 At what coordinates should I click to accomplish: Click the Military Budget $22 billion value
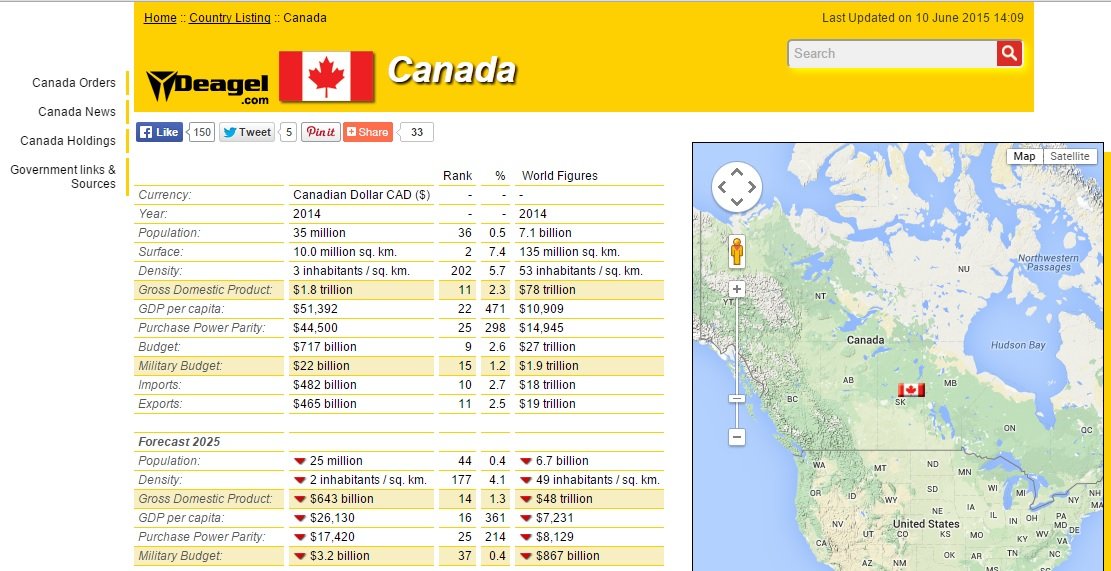[321, 366]
